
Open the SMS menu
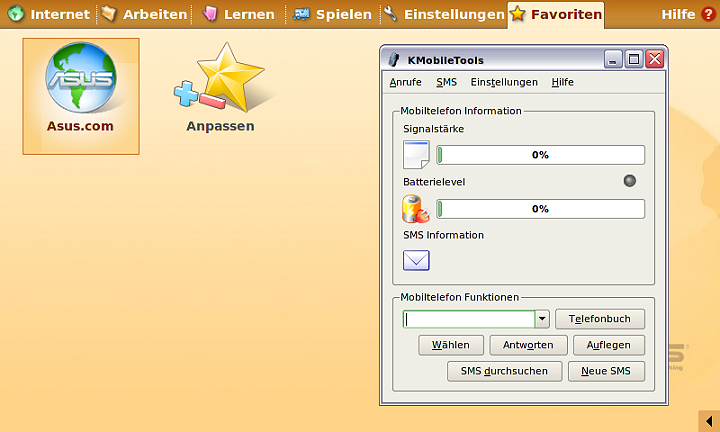(446, 82)
